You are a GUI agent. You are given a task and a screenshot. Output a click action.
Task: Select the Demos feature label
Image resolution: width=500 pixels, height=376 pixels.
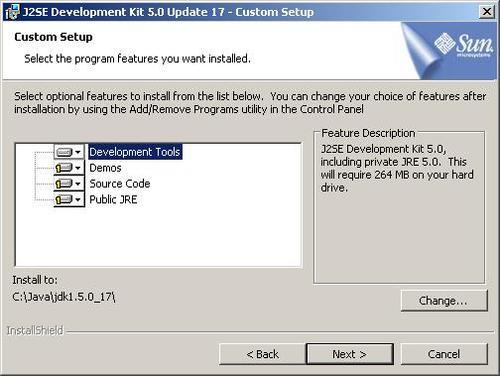click(x=105, y=168)
